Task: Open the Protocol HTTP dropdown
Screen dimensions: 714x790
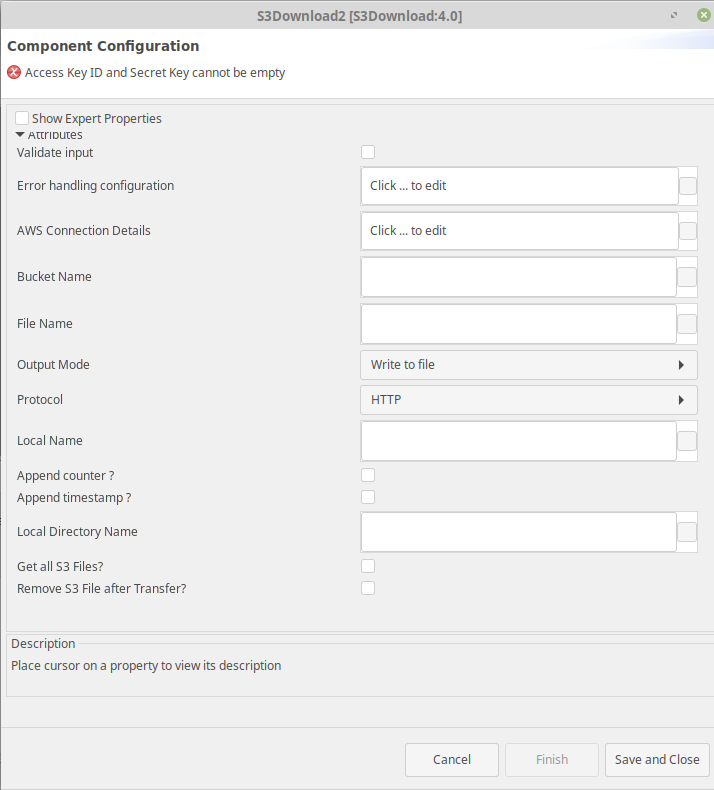Action: pos(529,400)
